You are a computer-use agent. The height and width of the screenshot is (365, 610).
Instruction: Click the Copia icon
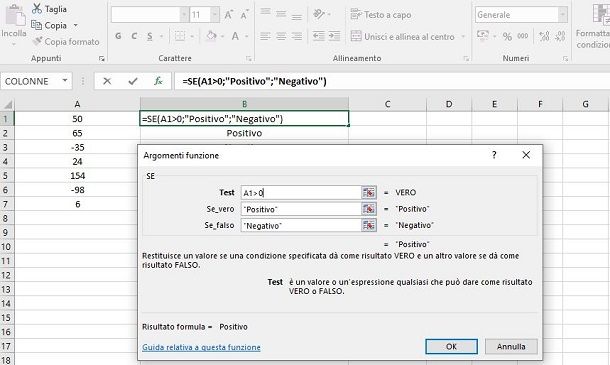[37, 25]
